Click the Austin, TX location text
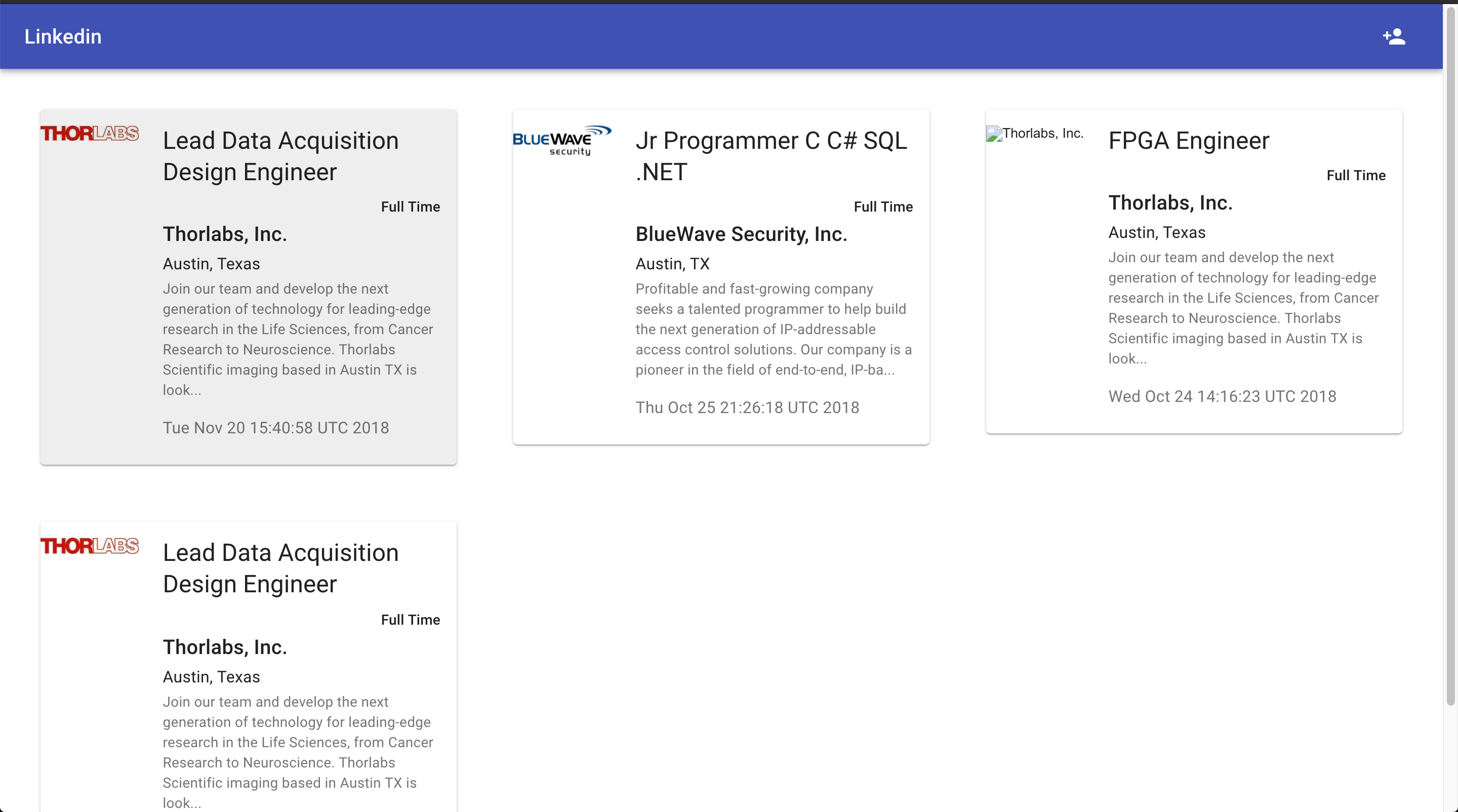Image resolution: width=1458 pixels, height=812 pixels. 672,264
